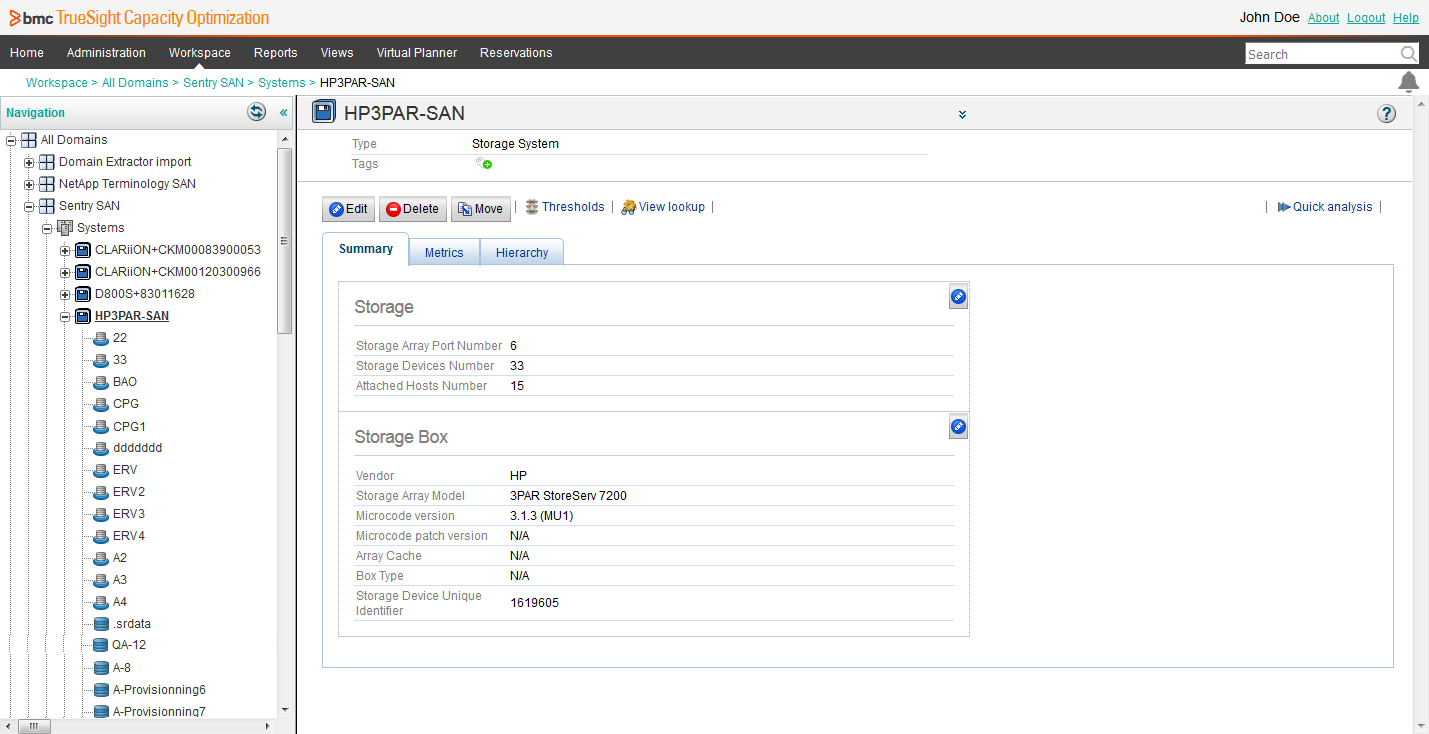Viewport: 1429px width, 734px height.
Task: Open the About link
Action: [1323, 18]
